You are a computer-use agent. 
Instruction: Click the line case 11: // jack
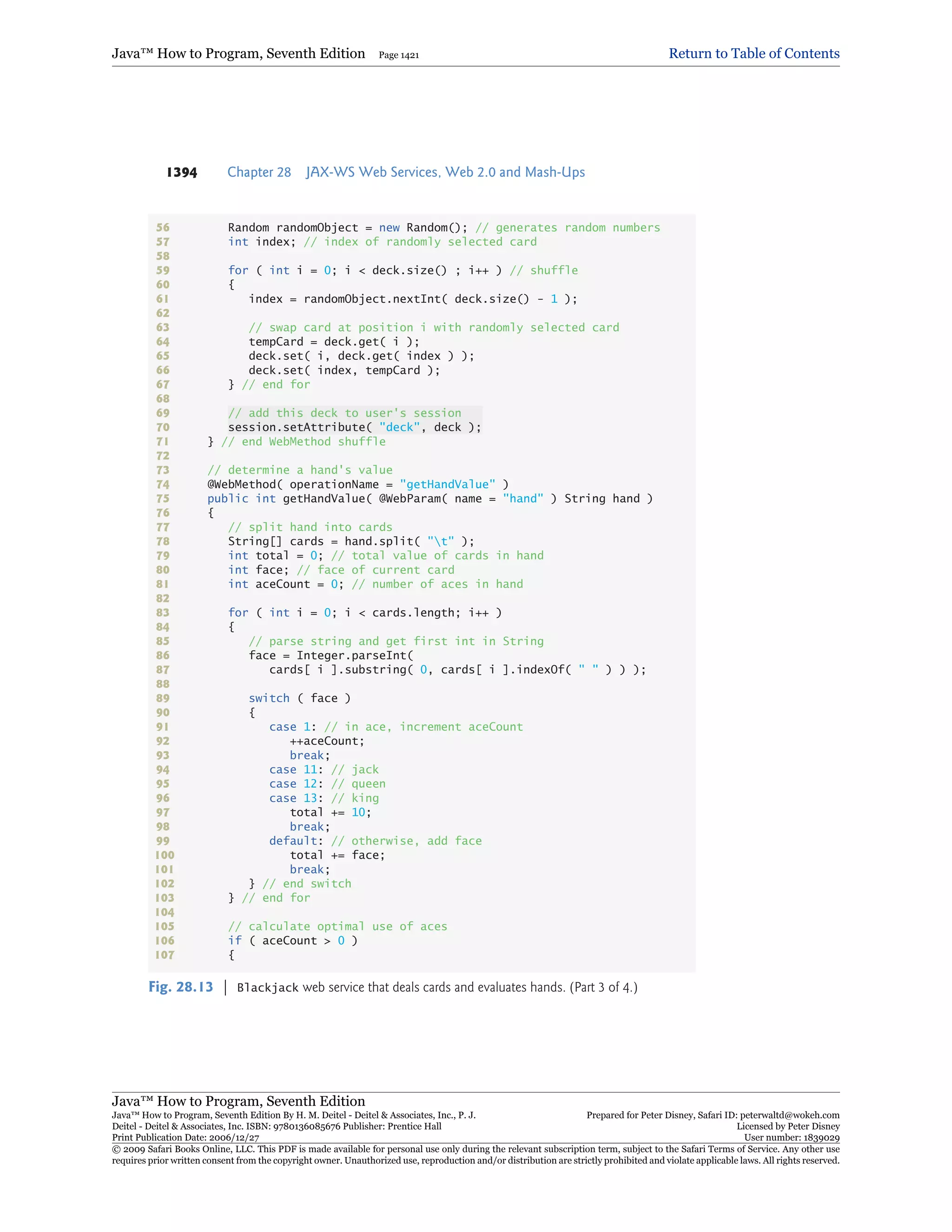click(324, 769)
